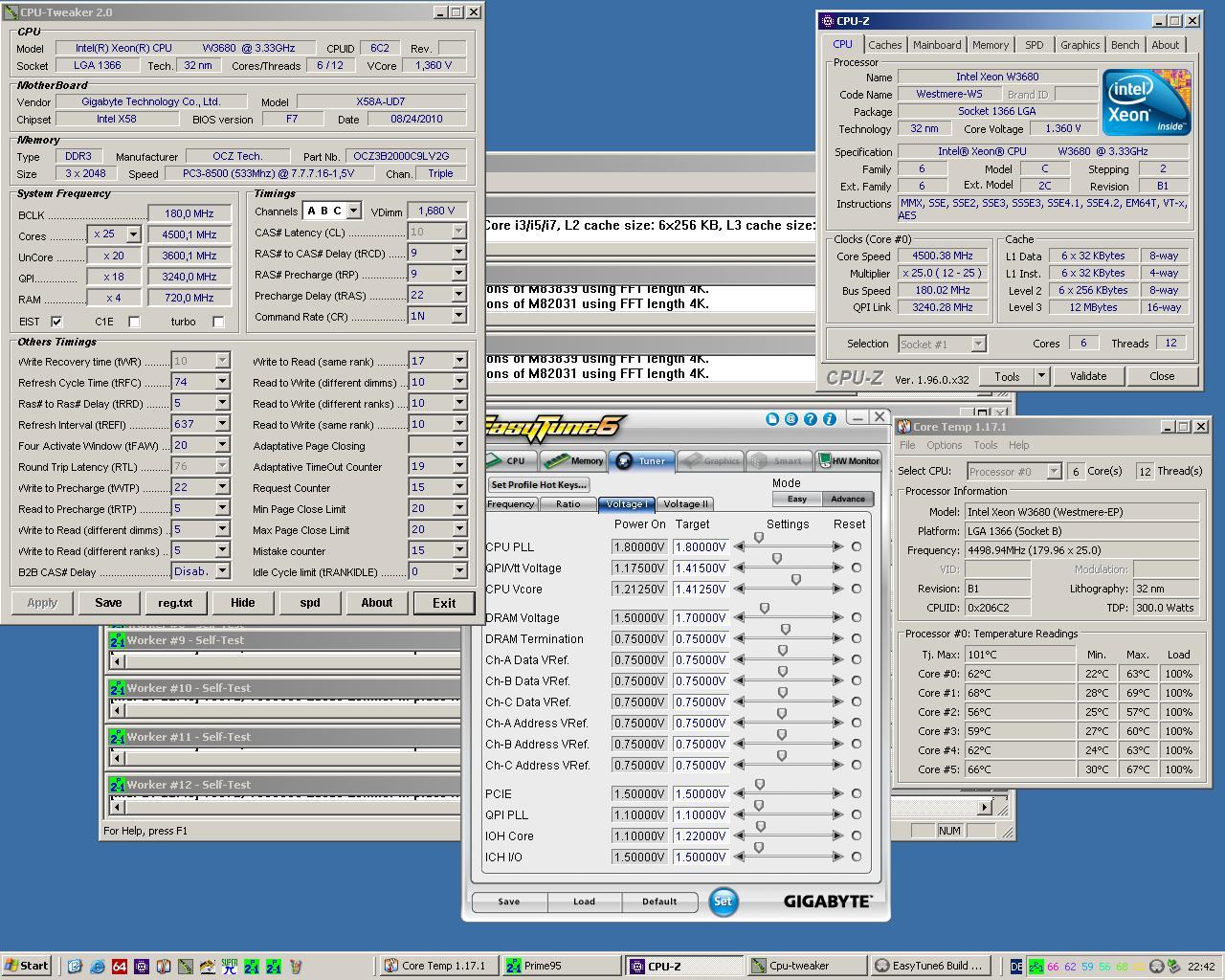The width and height of the screenshot is (1225, 980).
Task: Select the CPU PLL reset radio button
Action: click(x=857, y=547)
